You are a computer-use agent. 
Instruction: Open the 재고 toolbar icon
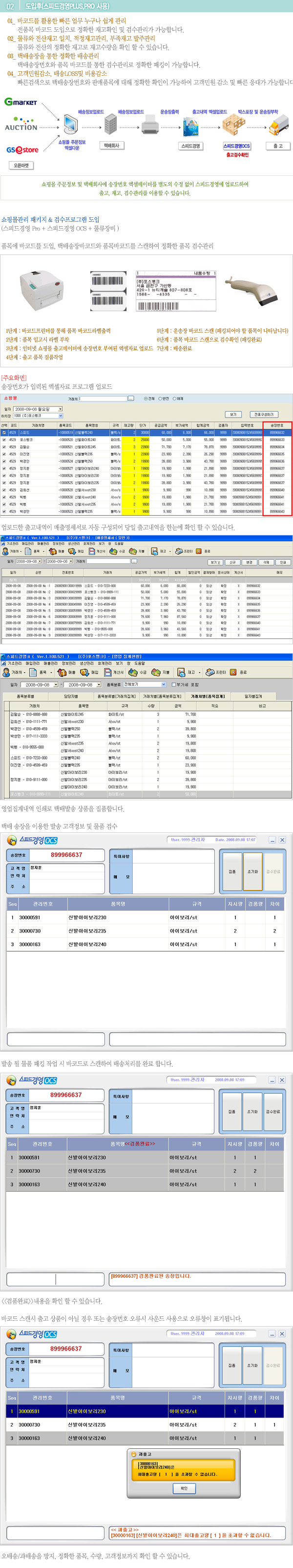click(x=159, y=551)
